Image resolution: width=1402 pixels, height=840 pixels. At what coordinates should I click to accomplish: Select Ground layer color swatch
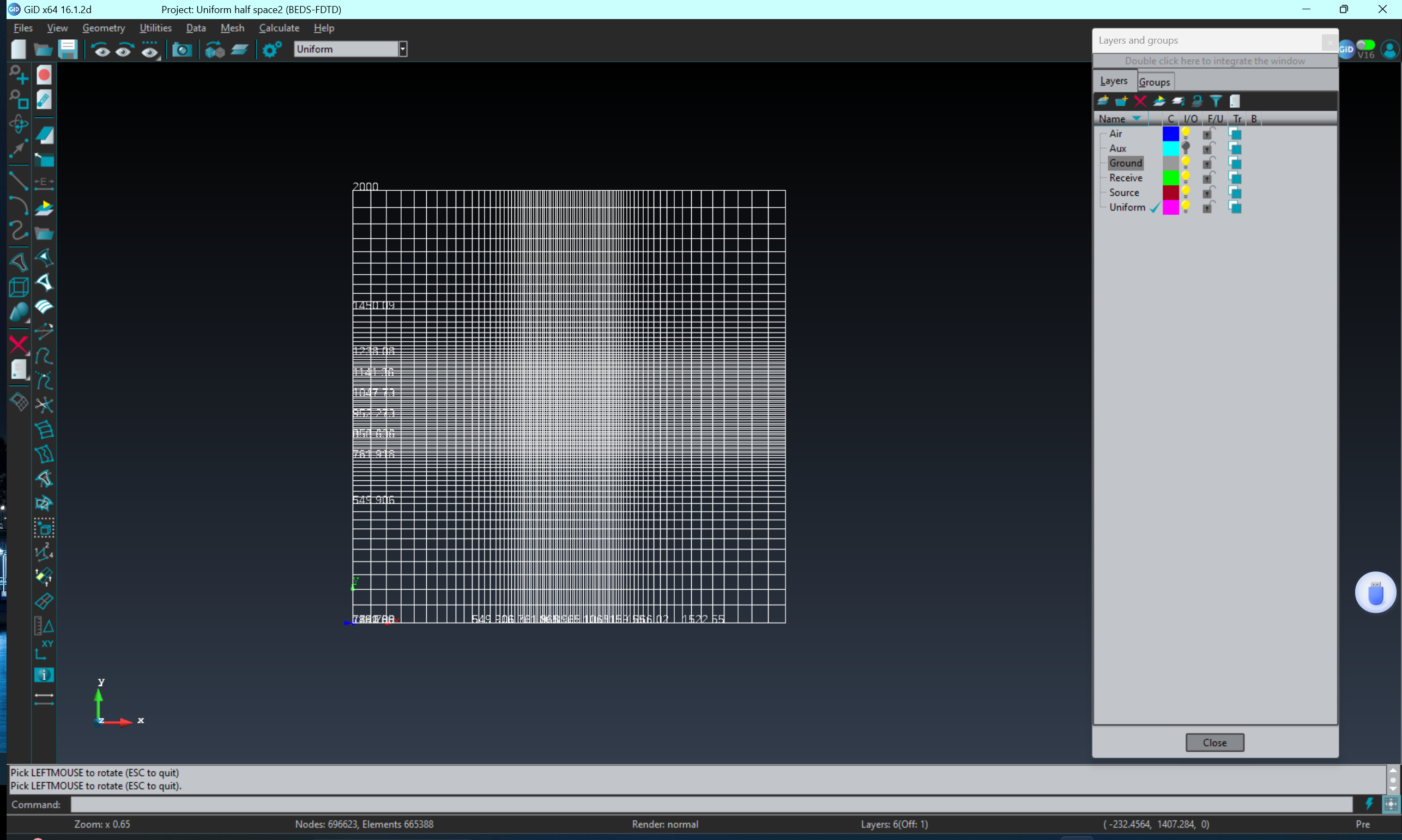click(x=1169, y=163)
